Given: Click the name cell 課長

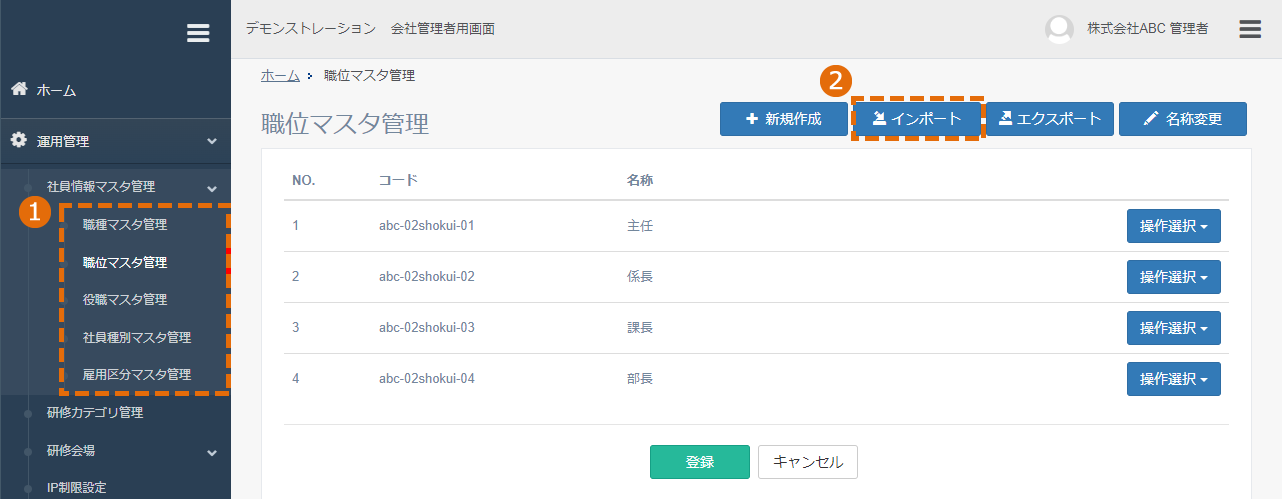Looking at the screenshot, I should coord(640,328).
